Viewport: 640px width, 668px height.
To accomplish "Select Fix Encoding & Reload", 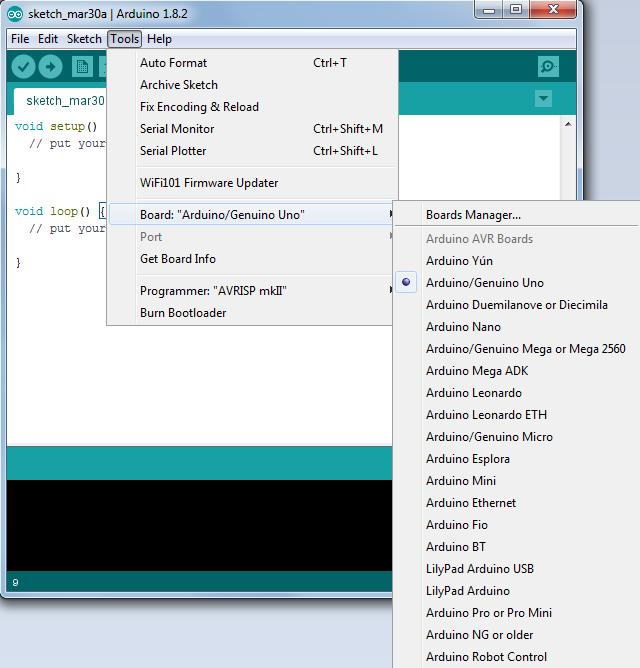I will tap(252, 107).
